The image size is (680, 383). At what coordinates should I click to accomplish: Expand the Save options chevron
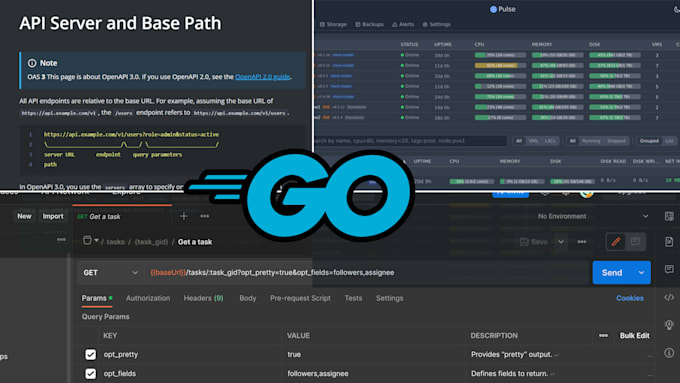point(561,242)
